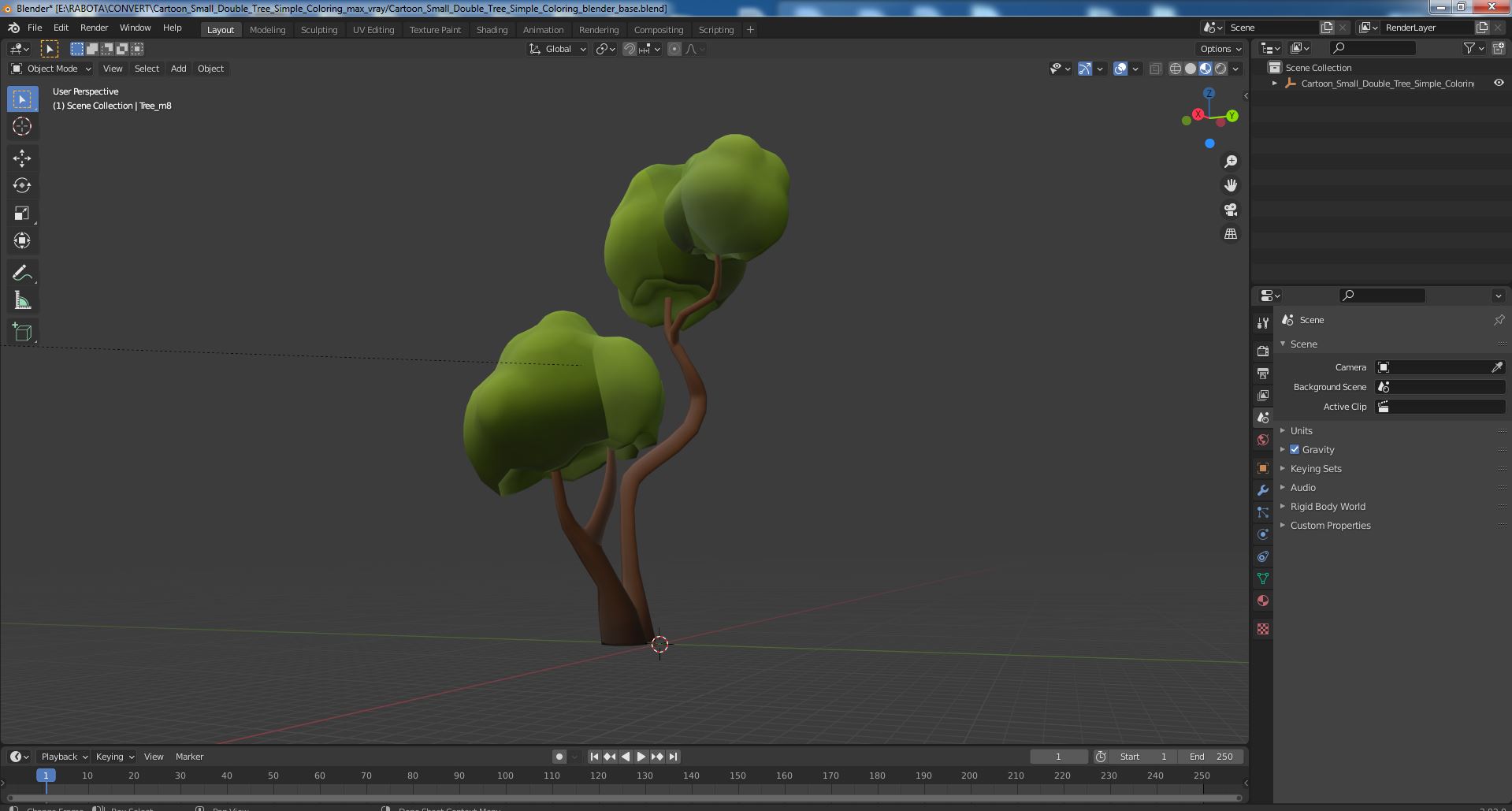
Task: Open viewport Options dropdown
Action: 1220,49
